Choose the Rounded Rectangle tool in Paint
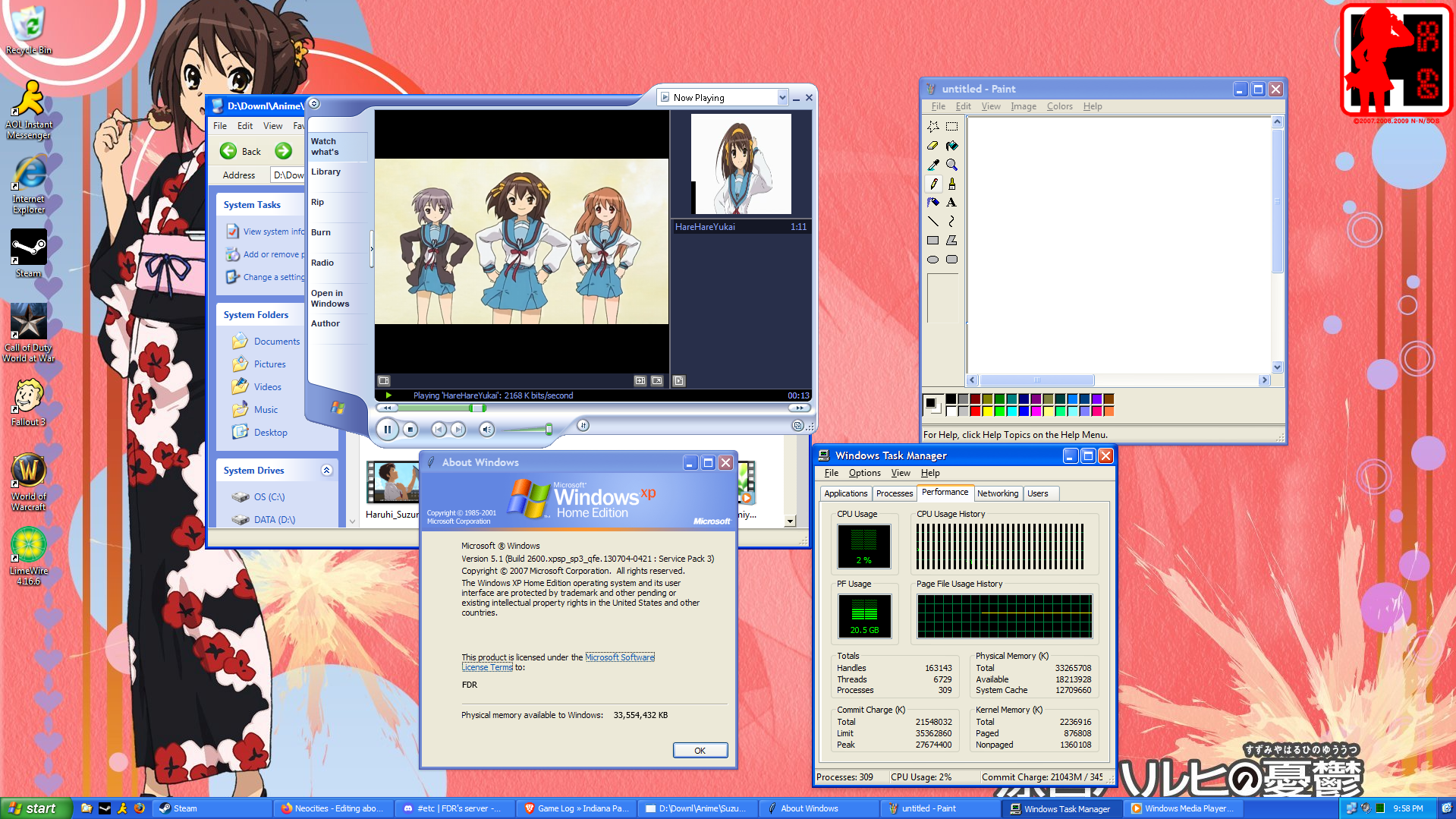The image size is (1456, 819). tap(951, 260)
